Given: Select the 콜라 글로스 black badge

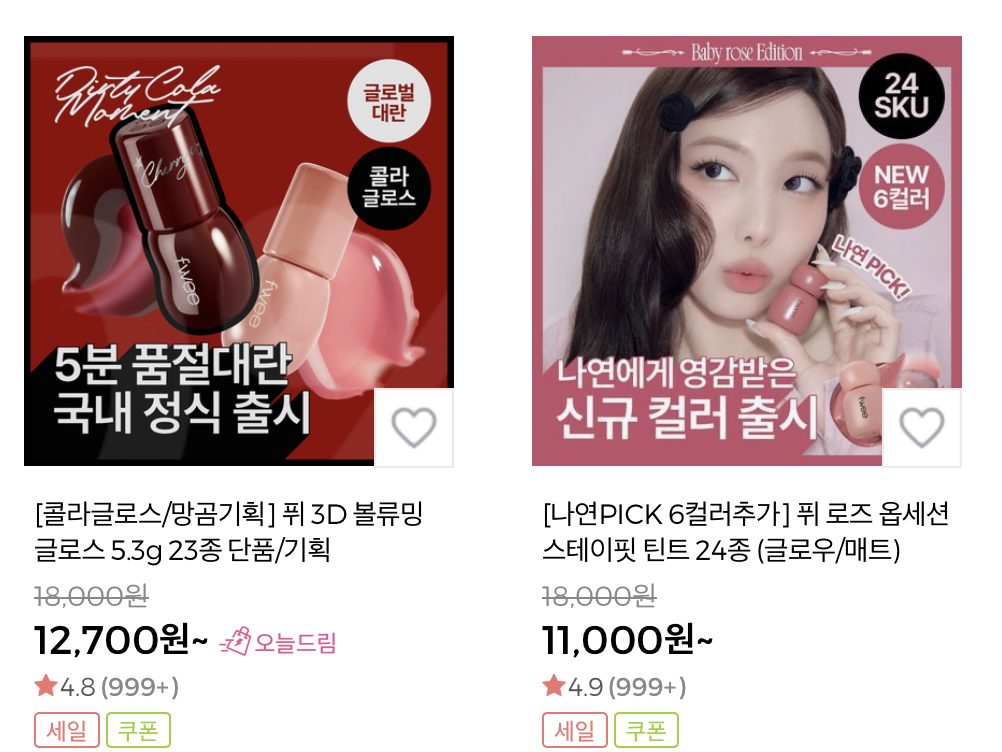Looking at the screenshot, I should point(389,187).
